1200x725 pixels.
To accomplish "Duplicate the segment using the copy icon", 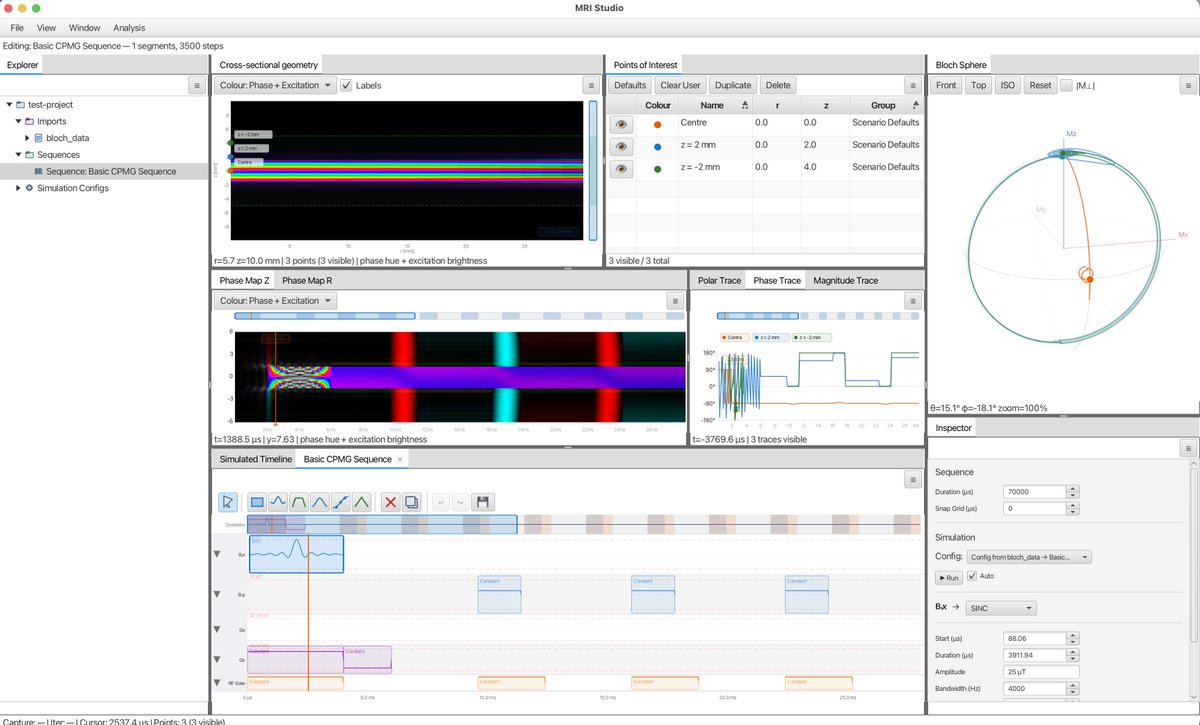I will pyautogui.click(x=411, y=502).
